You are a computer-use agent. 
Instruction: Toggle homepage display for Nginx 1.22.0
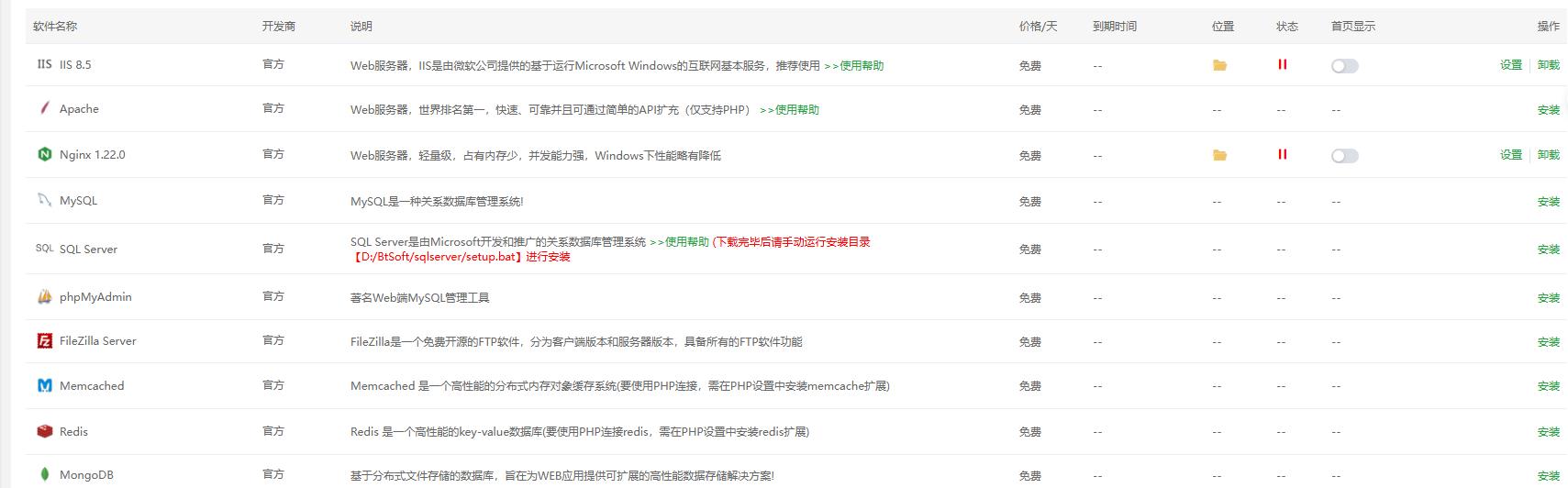tap(1345, 156)
